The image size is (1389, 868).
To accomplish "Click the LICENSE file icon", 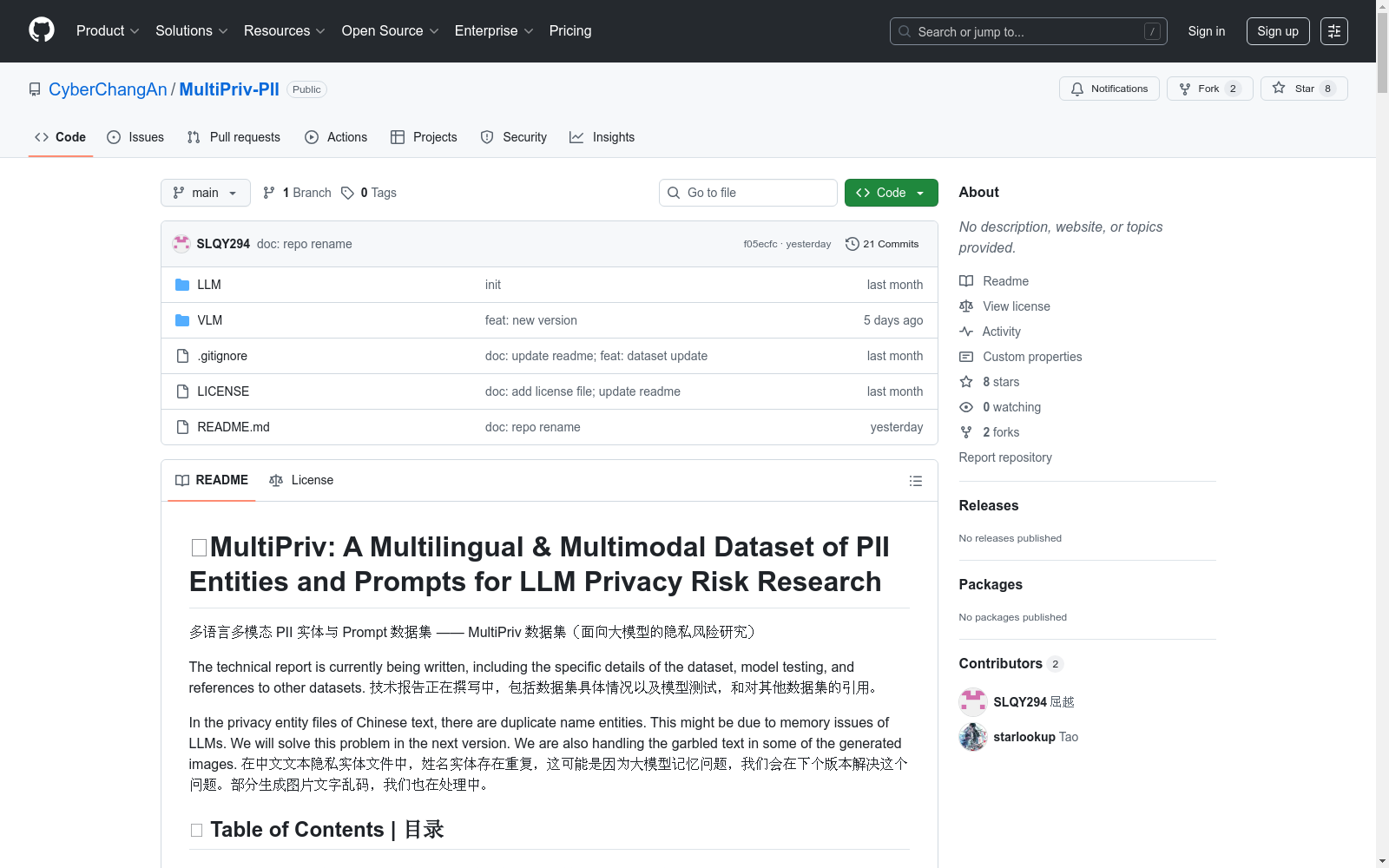I will (182, 391).
